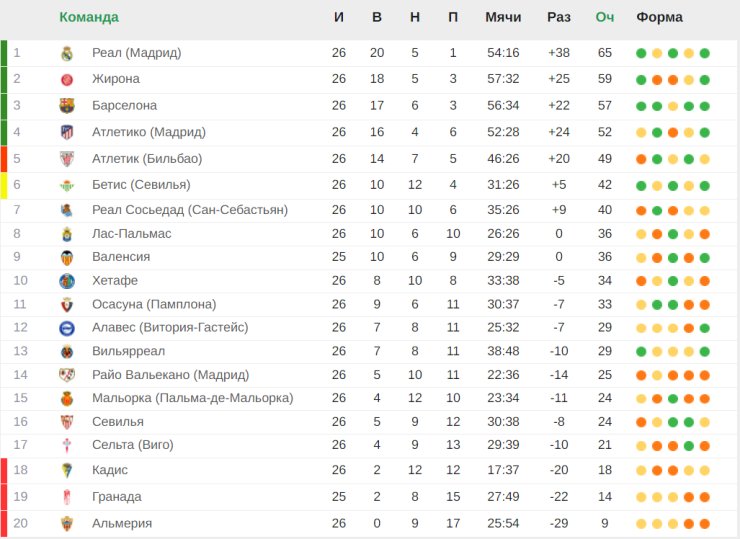Click the Almería club crest
740x539 pixels.
coord(67,523)
